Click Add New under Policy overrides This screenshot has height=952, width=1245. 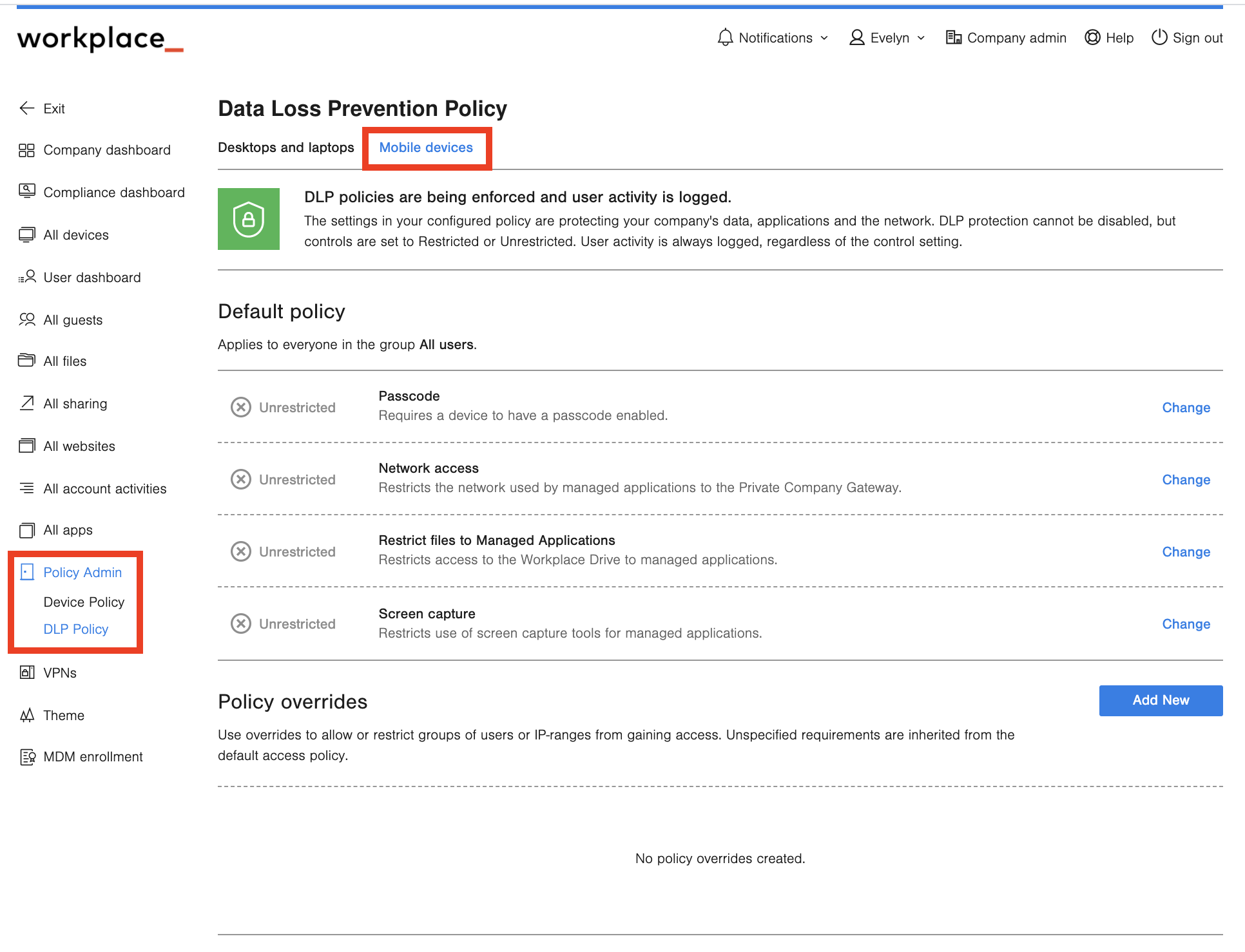click(x=1161, y=700)
